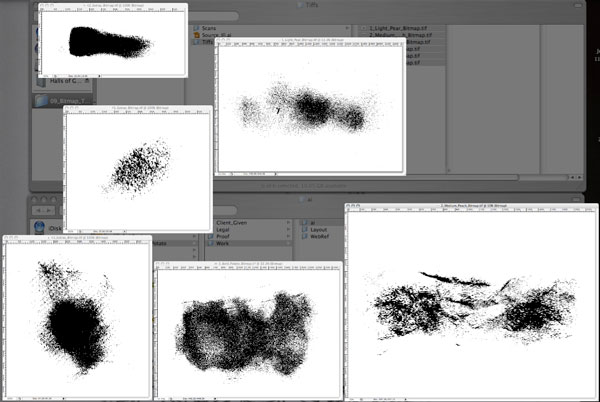This screenshot has width=600, height=402.
Task: Click the ai folder proxy icon in title bar
Action: click(302, 199)
